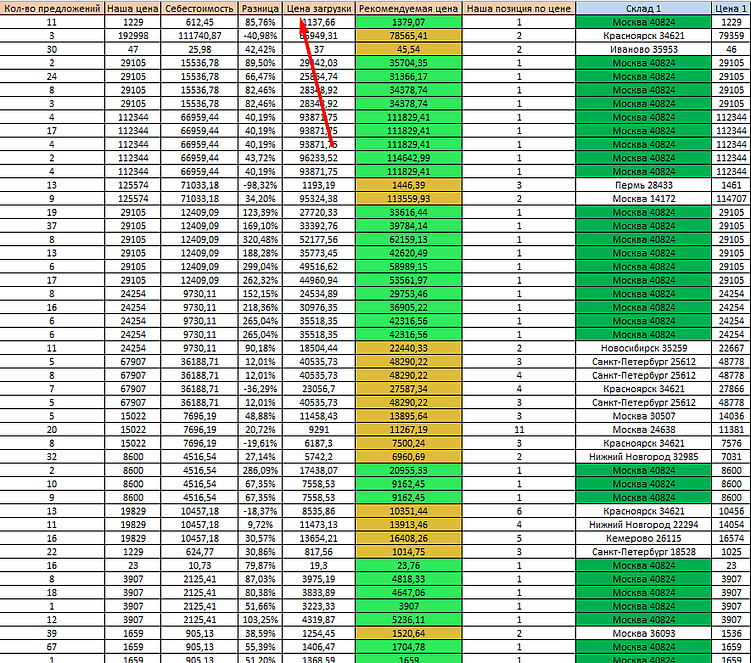Select the 'Наша цена' column header
Viewport: 751px width, 663px height.
pos(133,8)
